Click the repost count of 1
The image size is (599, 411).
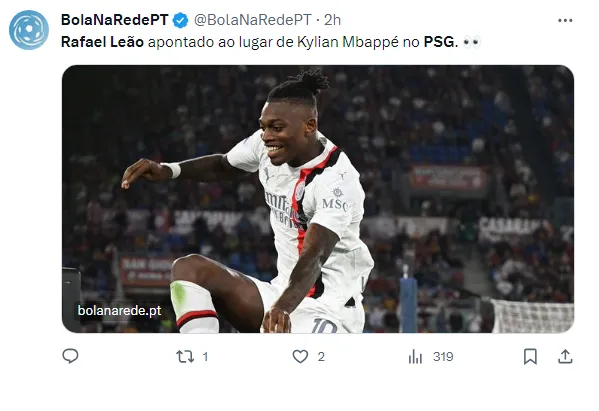(205, 357)
